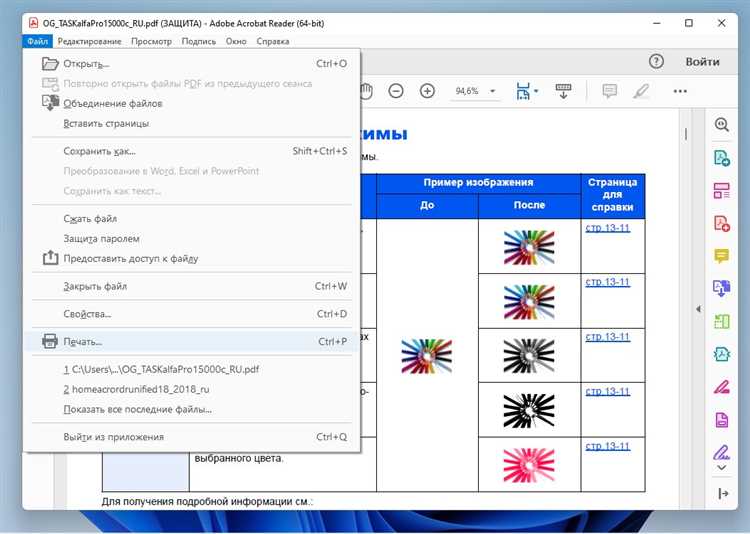
Task: Open the Create PDF sidebar tool
Action: (721, 223)
